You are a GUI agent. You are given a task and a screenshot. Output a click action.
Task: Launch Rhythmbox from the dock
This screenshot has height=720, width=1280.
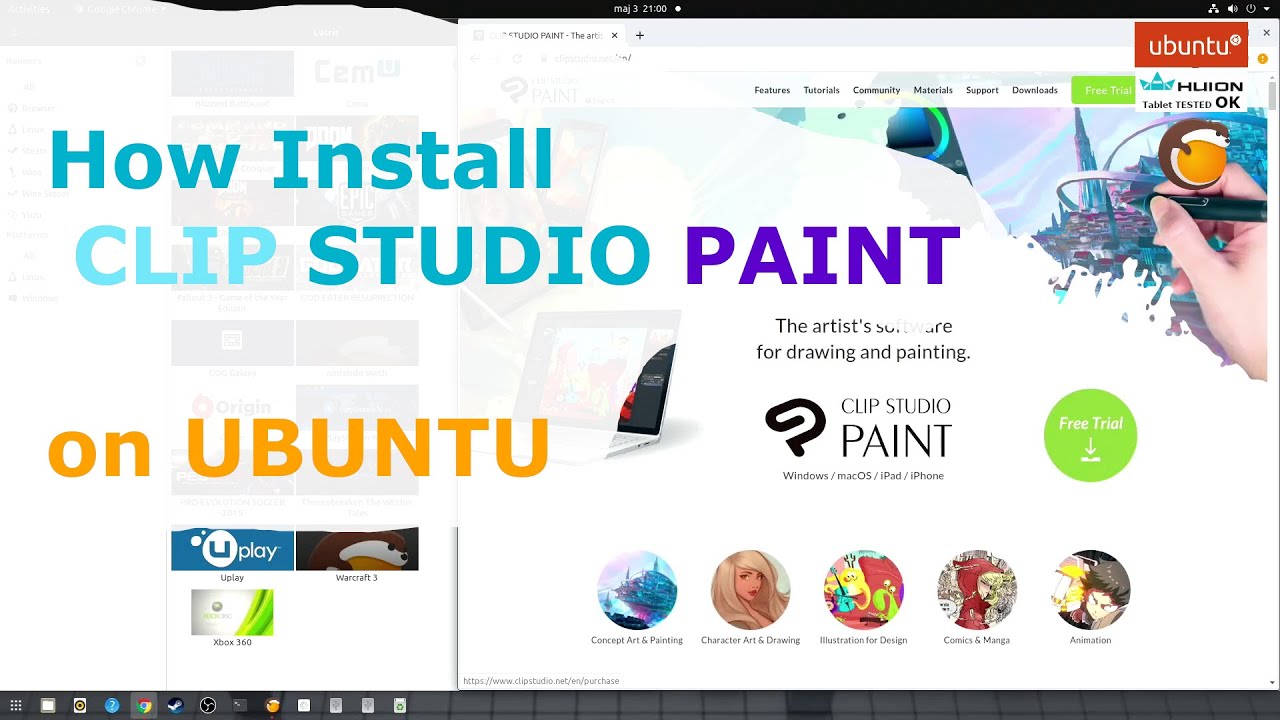pyautogui.click(x=80, y=706)
